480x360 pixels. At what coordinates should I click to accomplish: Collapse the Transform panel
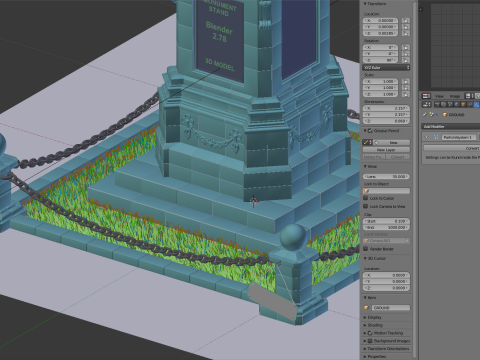tap(365, 4)
